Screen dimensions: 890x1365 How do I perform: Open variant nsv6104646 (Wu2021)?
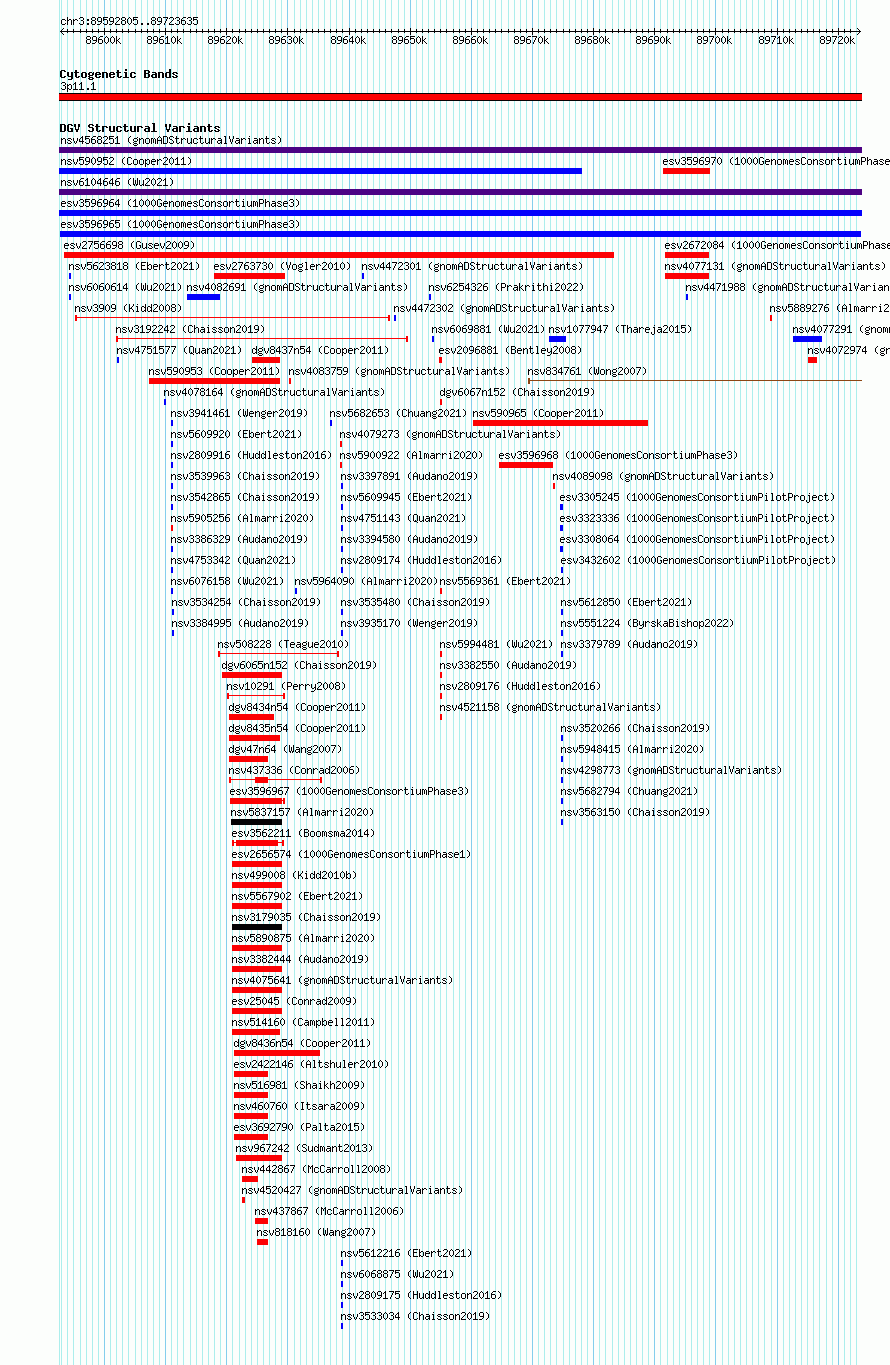[117, 182]
